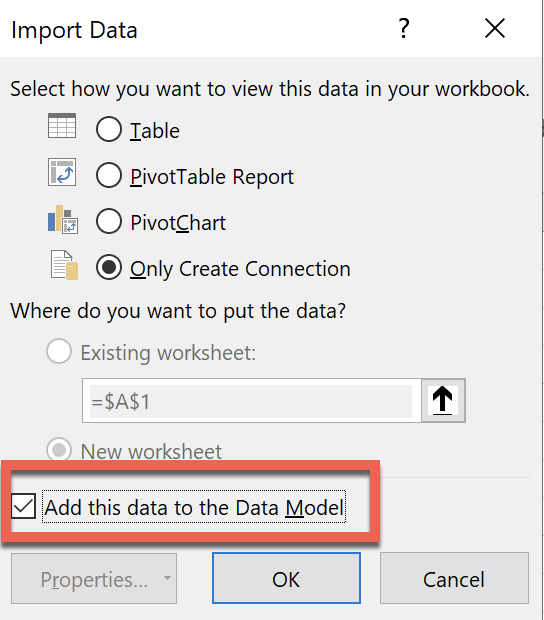Click the Table grid icon
Viewport: 544px width, 620px height.
click(62, 126)
